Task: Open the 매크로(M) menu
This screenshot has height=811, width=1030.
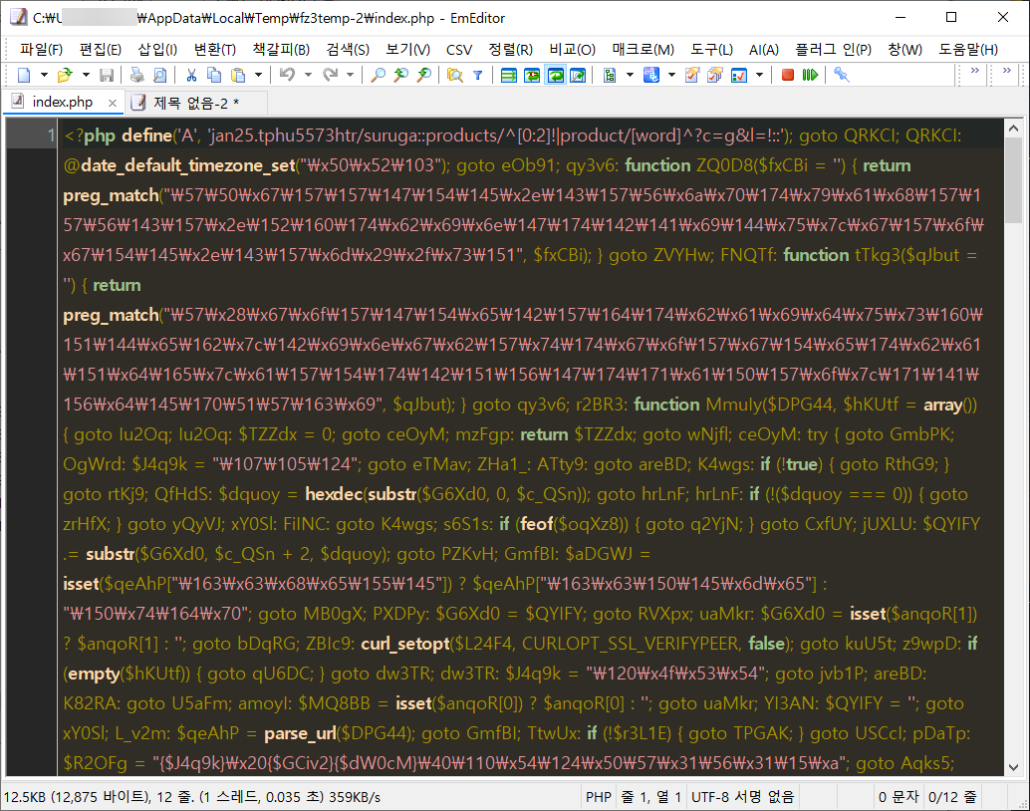Action: click(x=643, y=49)
